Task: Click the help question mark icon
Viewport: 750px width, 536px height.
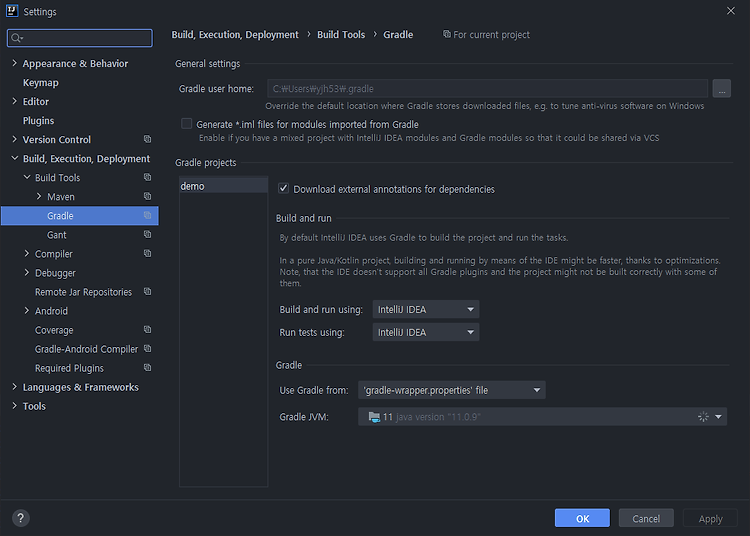Action: pos(21,518)
